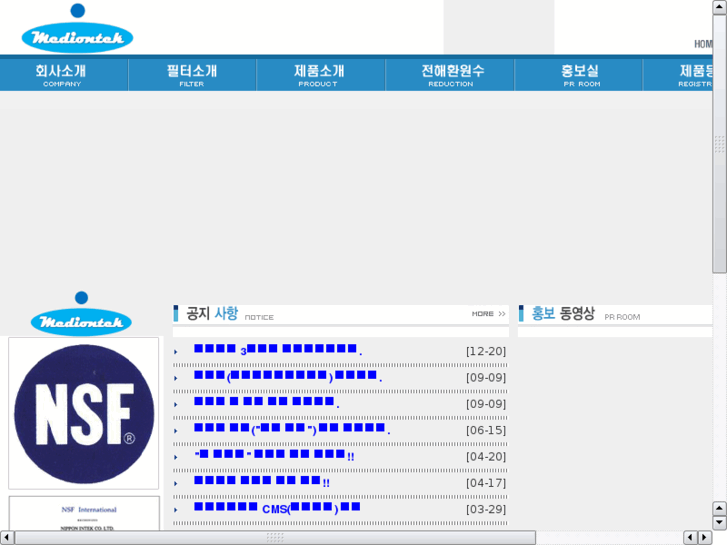Open the notice dated 06-15
Screen dimensions: 727x545
(x=292, y=429)
